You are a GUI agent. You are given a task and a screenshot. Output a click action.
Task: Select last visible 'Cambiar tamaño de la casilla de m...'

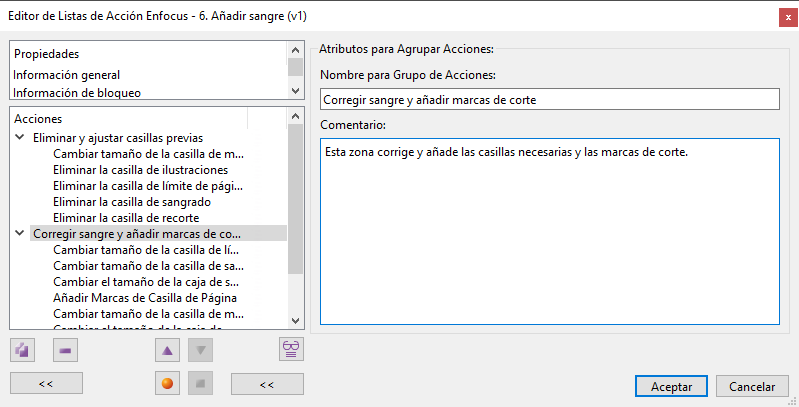tap(148, 314)
